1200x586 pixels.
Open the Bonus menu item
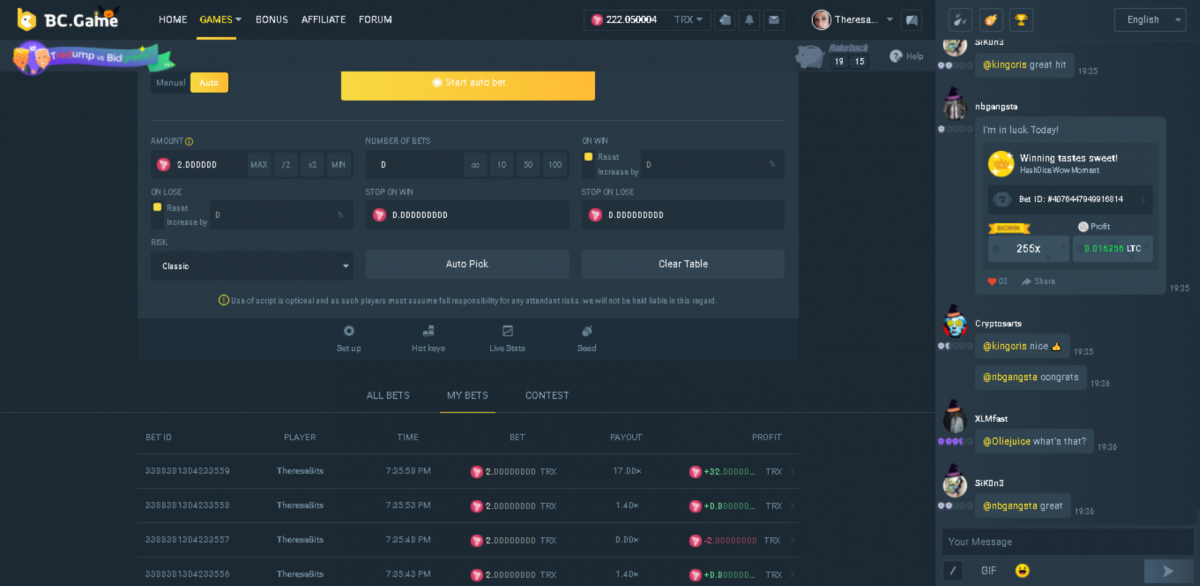[271, 19]
